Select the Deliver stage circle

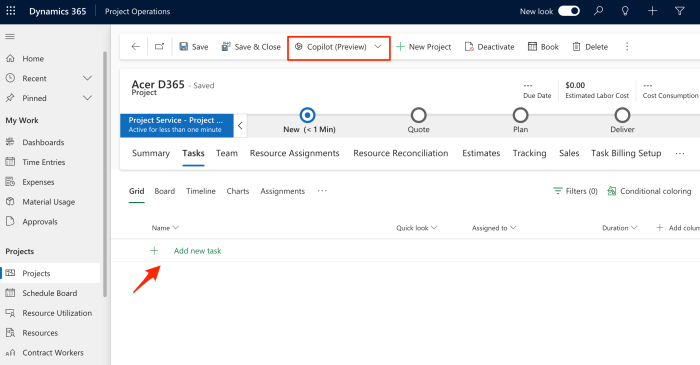[x=622, y=115]
